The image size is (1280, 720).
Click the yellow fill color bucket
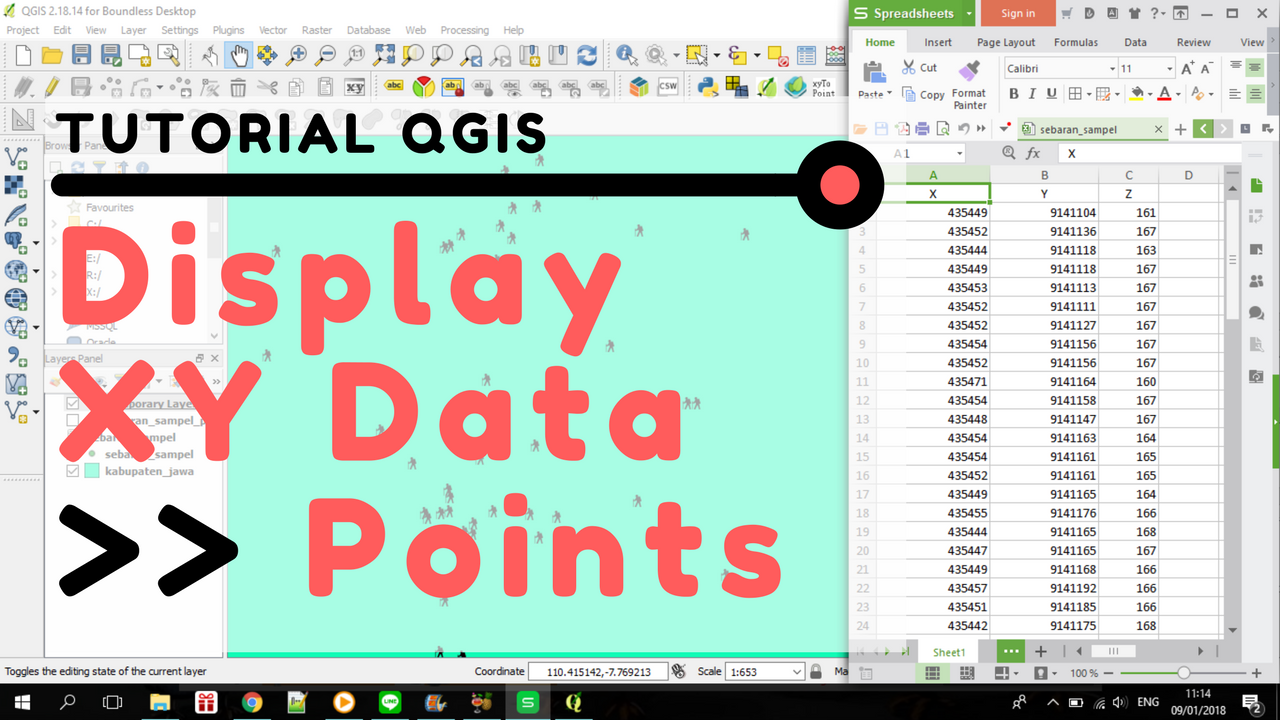pos(1136,94)
